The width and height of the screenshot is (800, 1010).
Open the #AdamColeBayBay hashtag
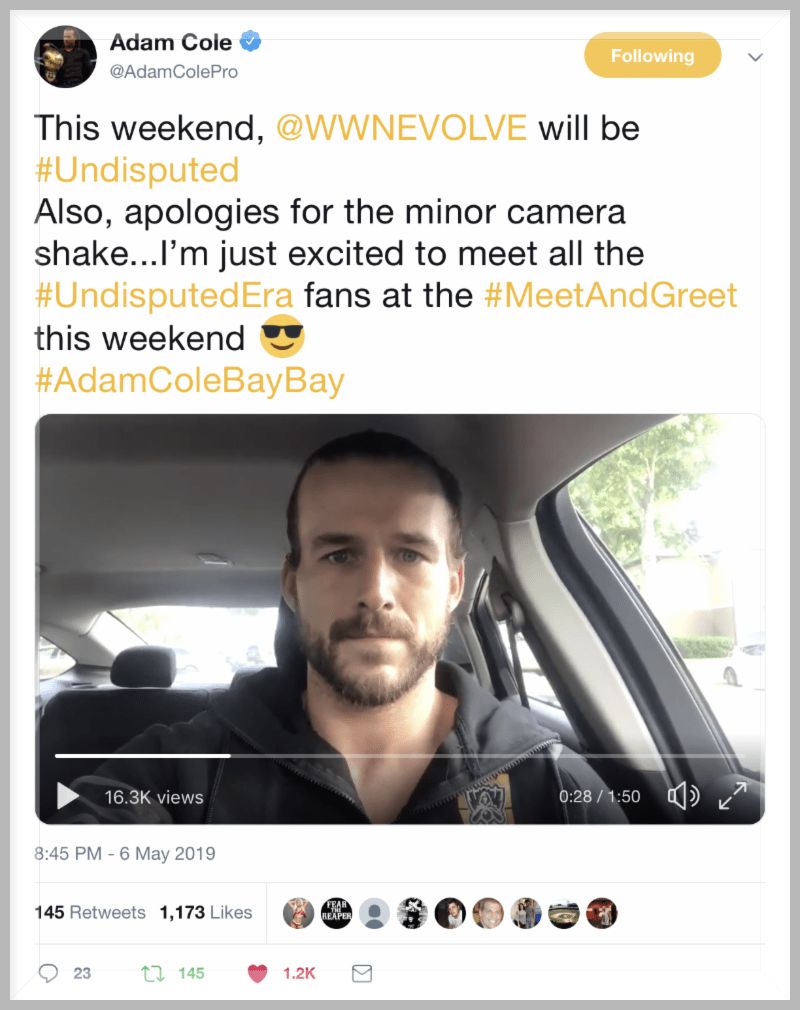tap(189, 380)
